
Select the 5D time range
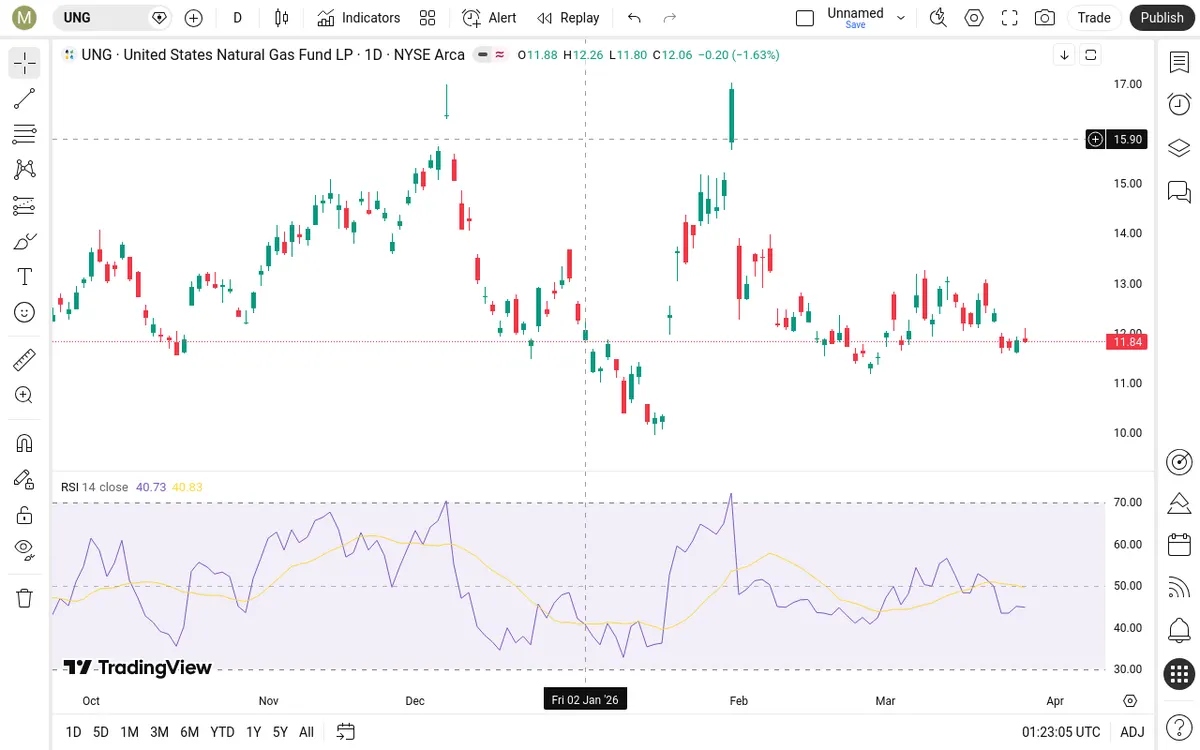tap(101, 732)
